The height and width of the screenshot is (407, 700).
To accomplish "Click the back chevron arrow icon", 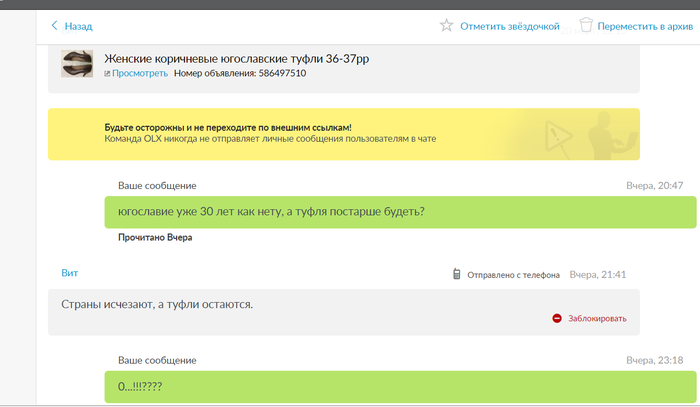I will click(54, 25).
